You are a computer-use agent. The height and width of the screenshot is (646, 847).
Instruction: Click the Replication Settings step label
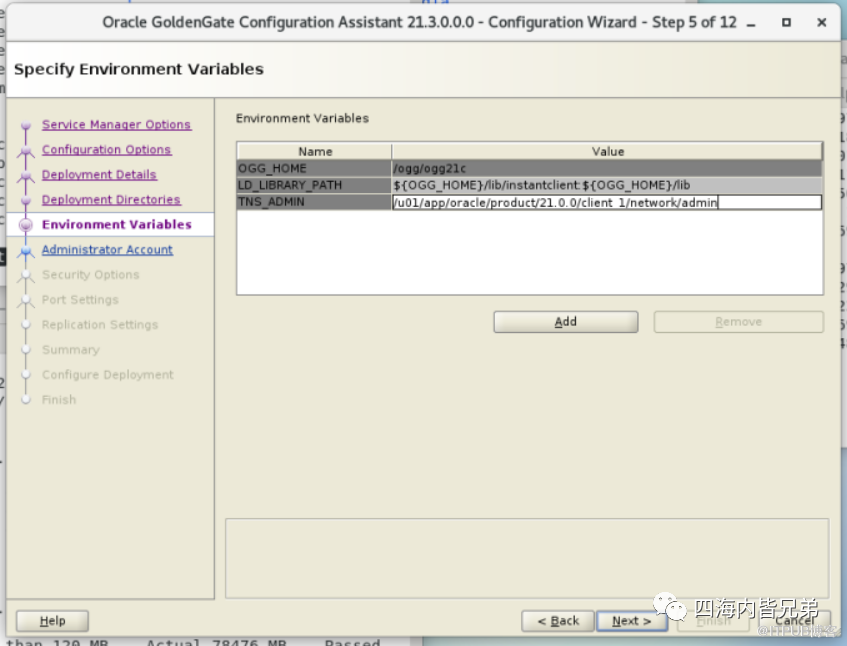(100, 325)
